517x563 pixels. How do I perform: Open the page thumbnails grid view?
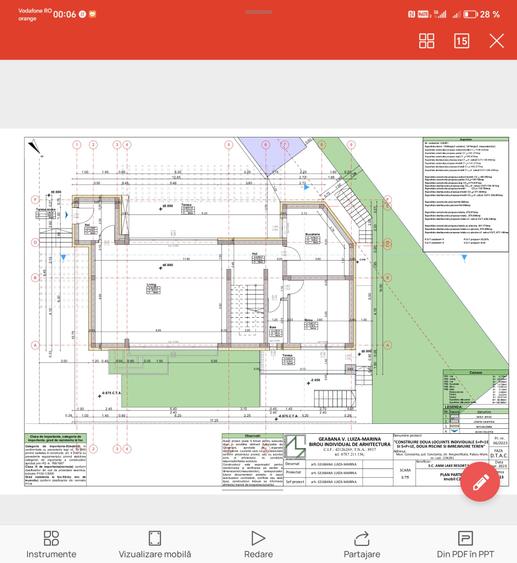[427, 41]
